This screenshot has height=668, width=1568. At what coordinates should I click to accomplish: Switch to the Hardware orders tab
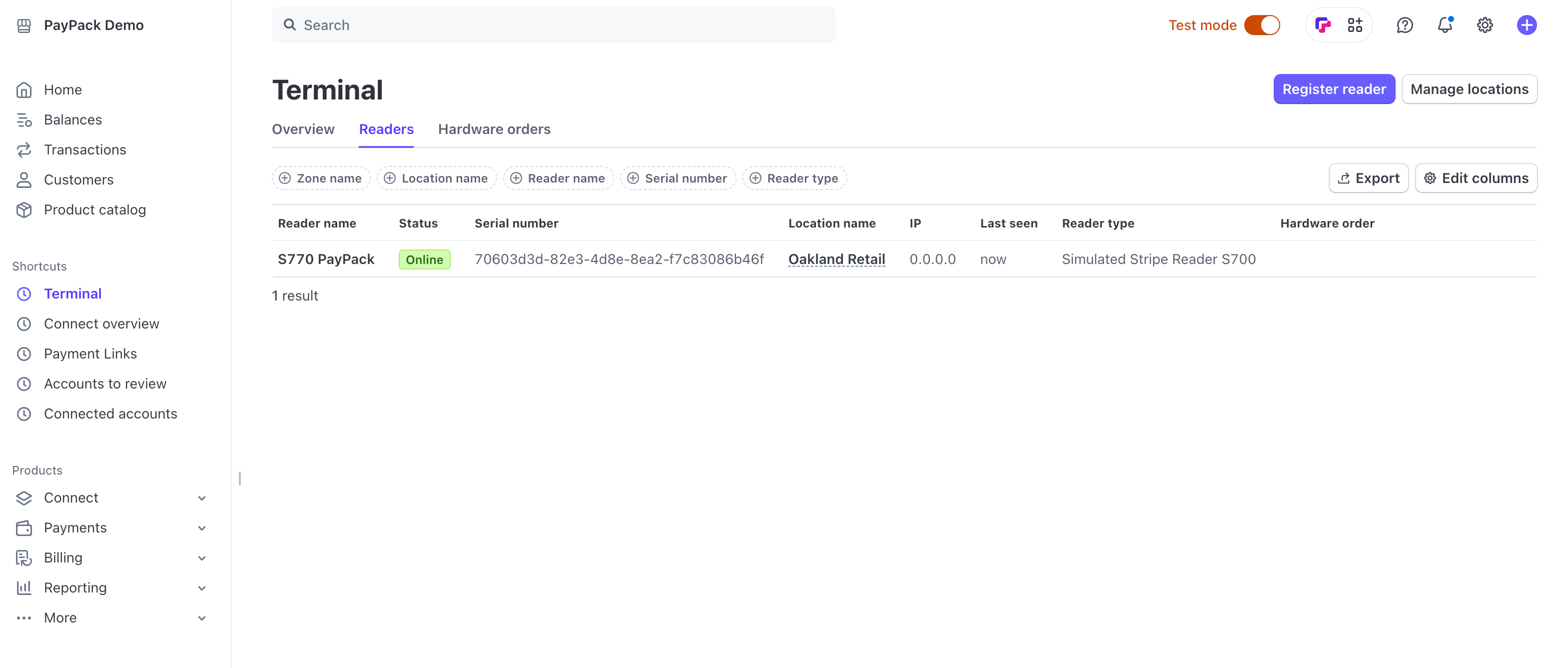pos(494,129)
